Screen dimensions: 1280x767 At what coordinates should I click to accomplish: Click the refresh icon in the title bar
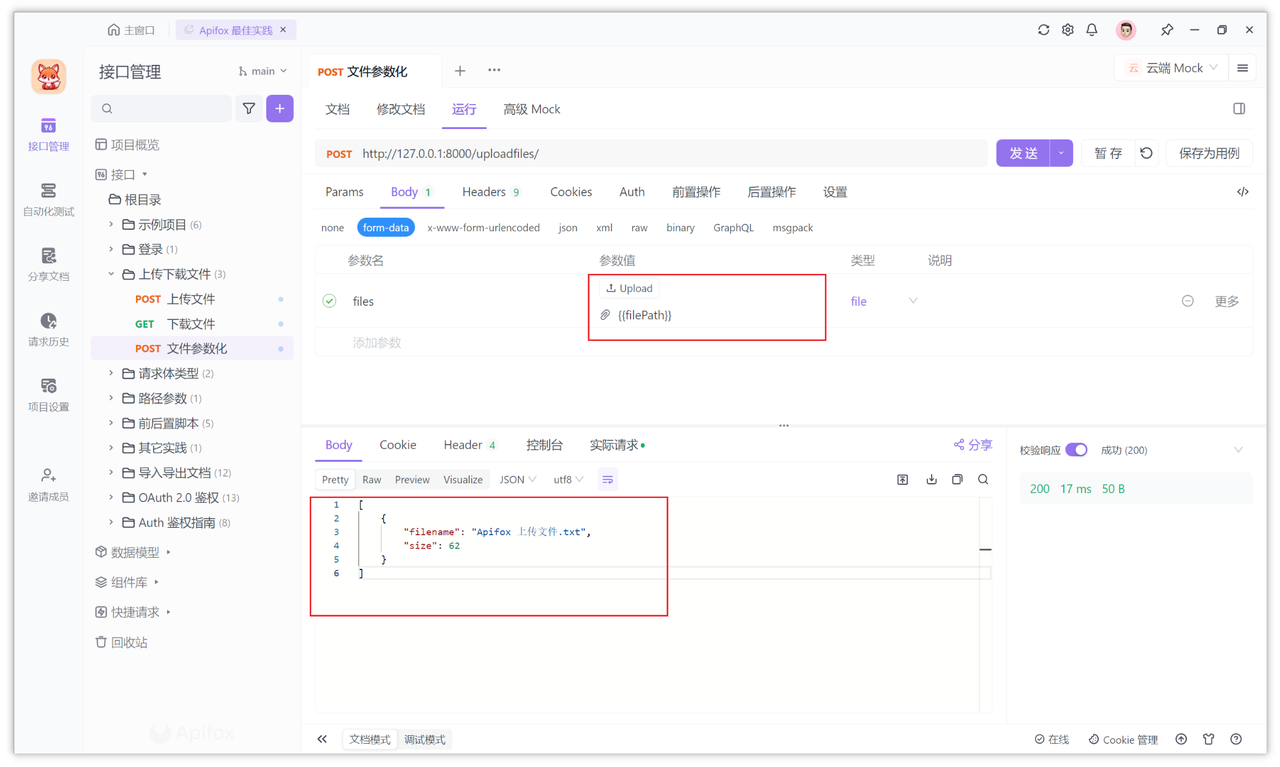(x=1043, y=30)
